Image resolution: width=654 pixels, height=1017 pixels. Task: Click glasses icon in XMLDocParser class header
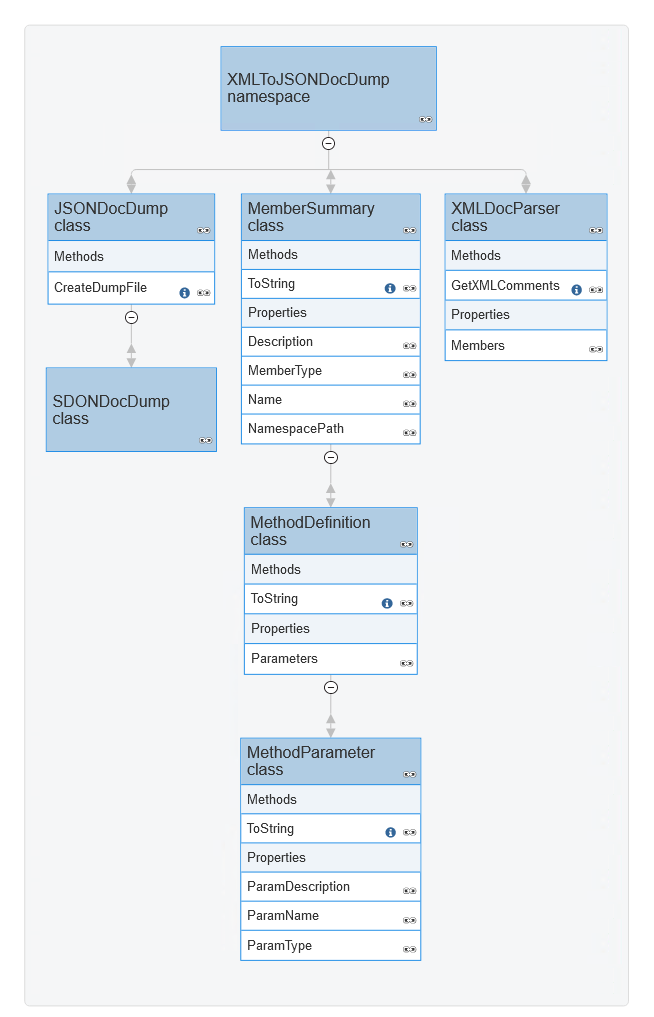pos(596,230)
